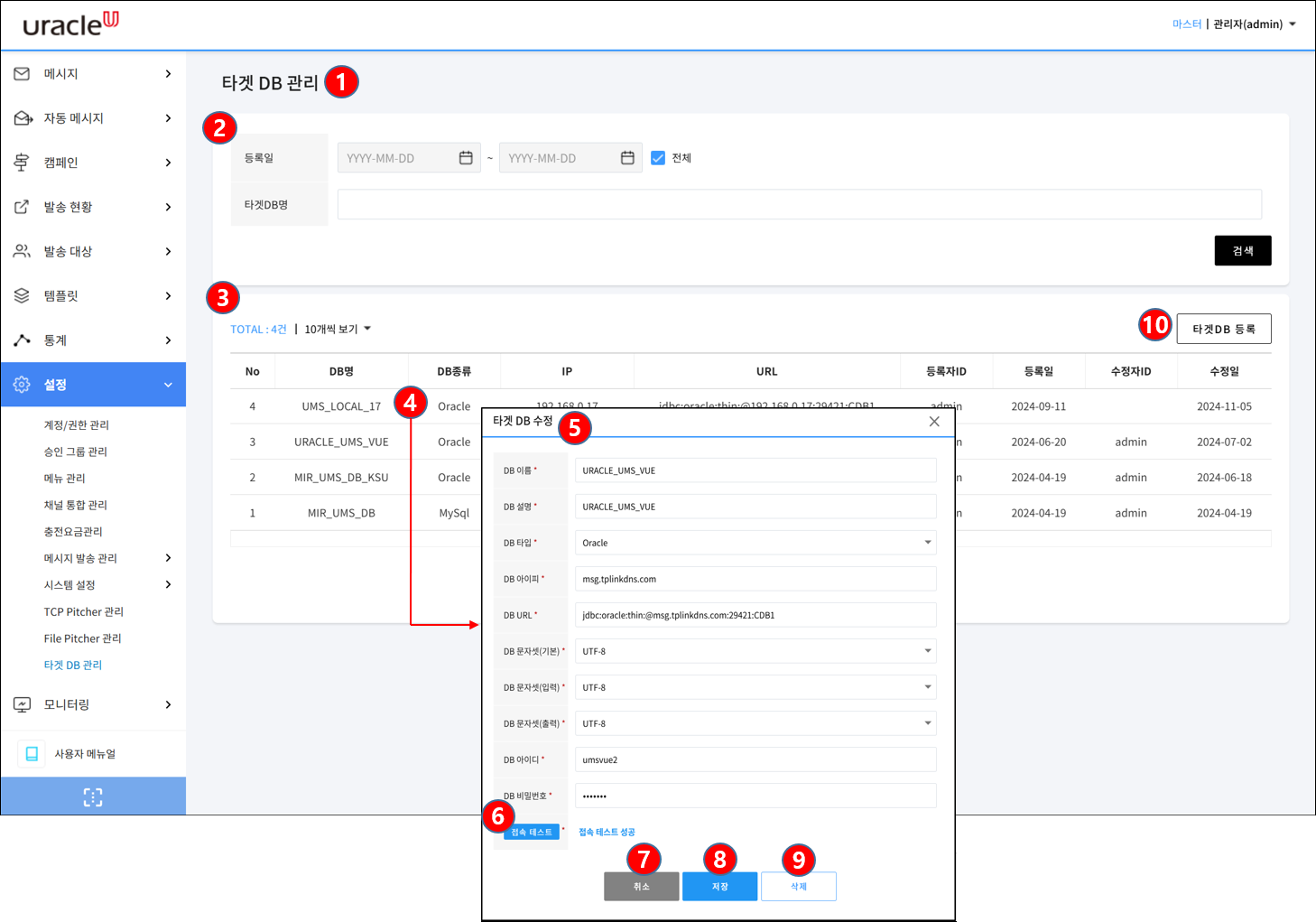Click the end date YYYY-MM-DD field
Image resolution: width=1316 pixels, height=922 pixels.
pos(570,158)
